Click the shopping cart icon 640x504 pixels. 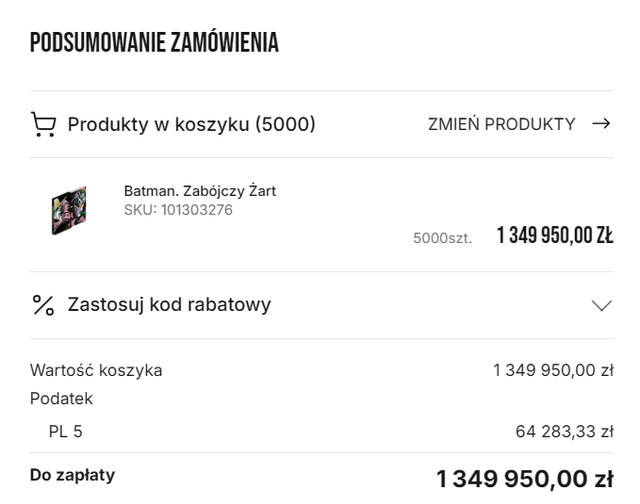[x=43, y=124]
